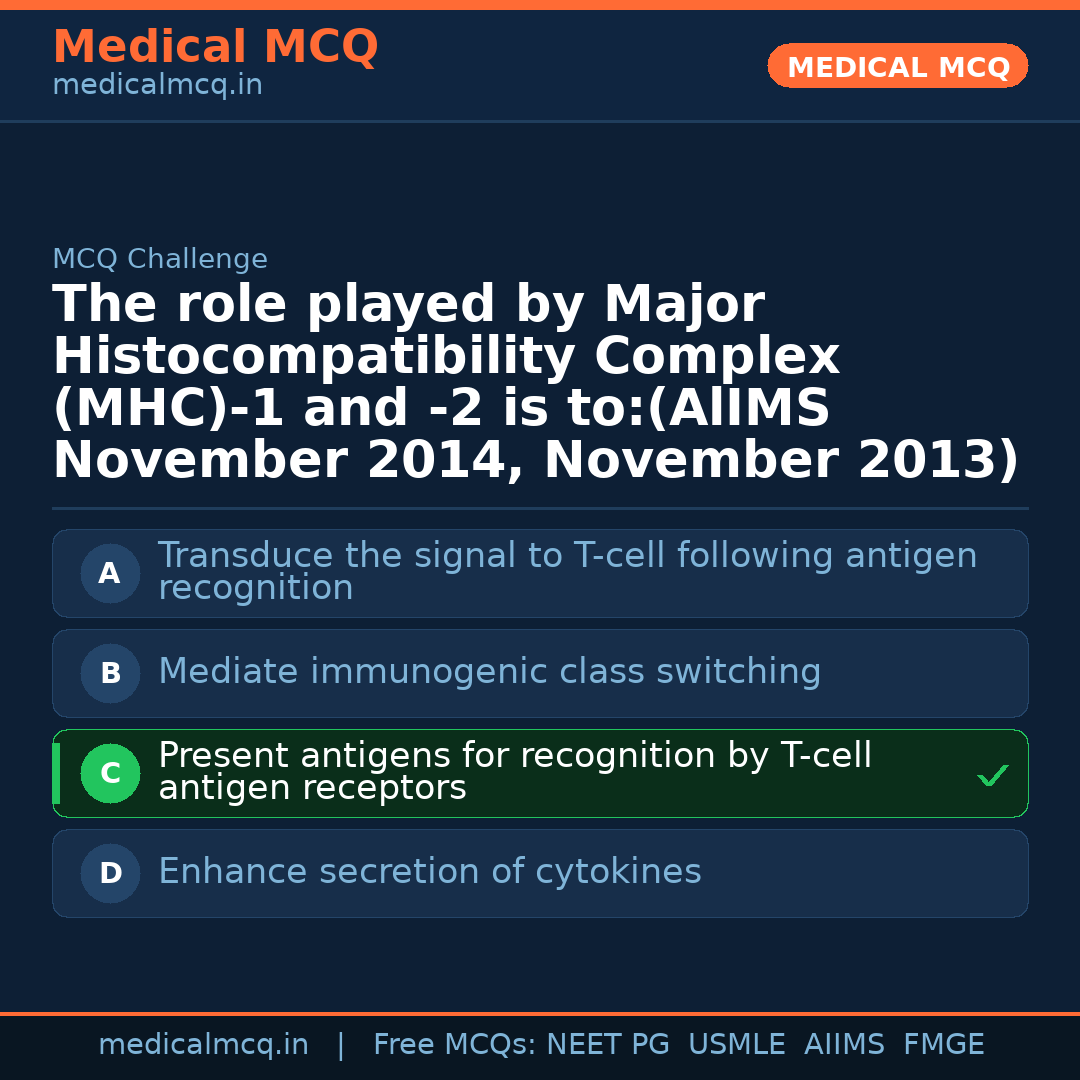Viewport: 1080px width, 1080px height.
Task: Click the 'MCQ Challenge' label
Action: click(x=160, y=260)
